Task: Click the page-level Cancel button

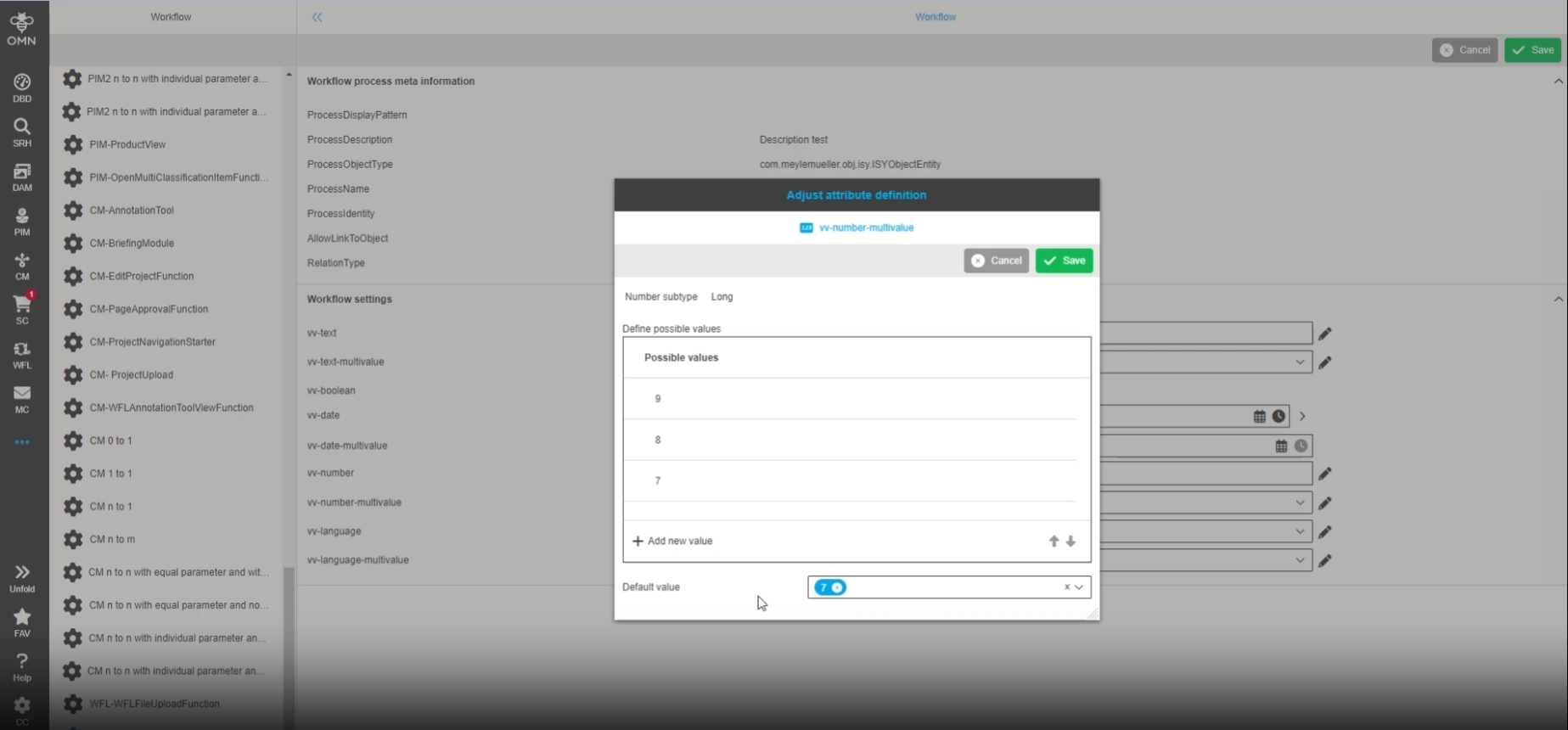Action: (x=1465, y=50)
